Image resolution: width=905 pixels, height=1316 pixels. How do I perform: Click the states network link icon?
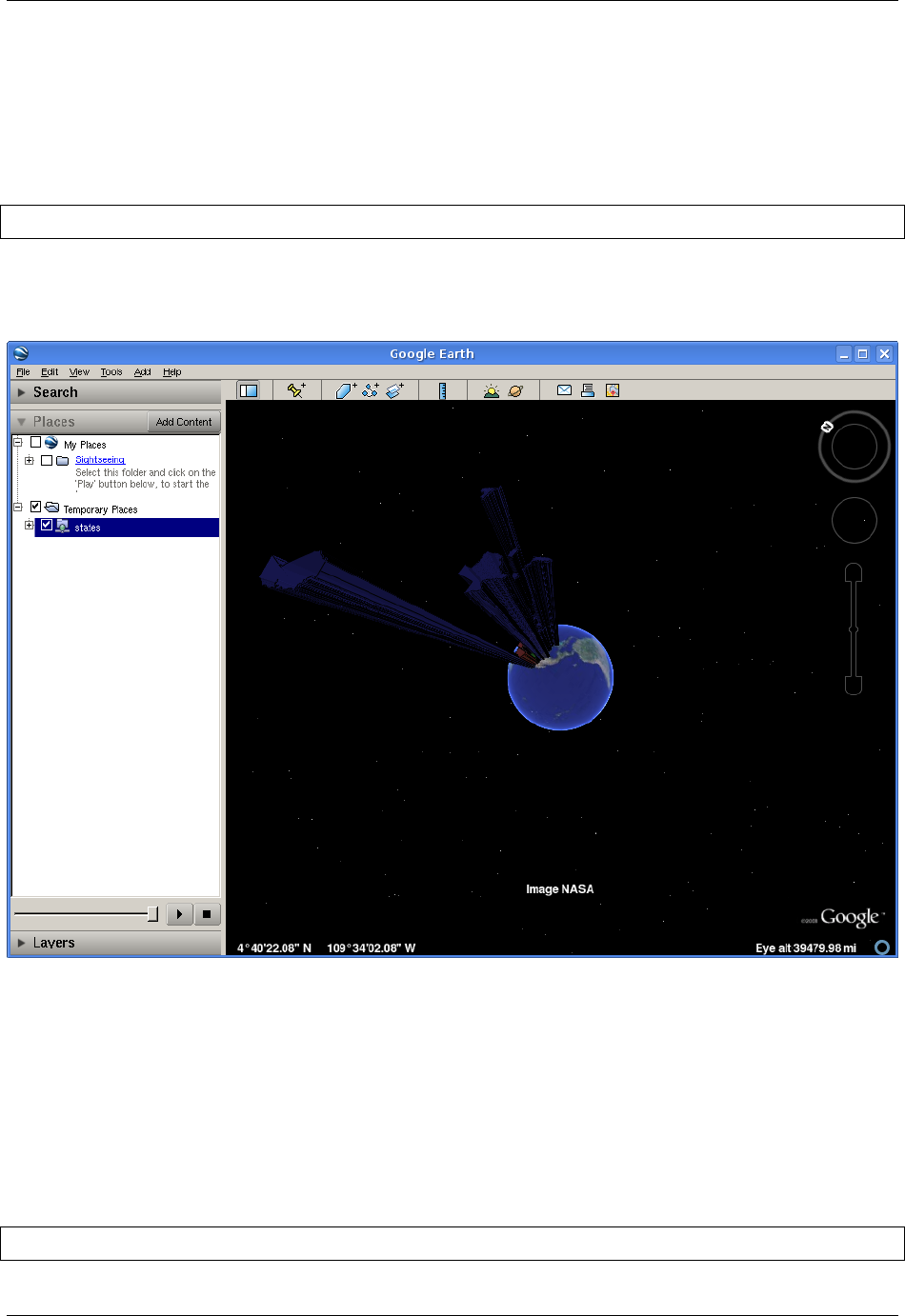[x=63, y=527]
